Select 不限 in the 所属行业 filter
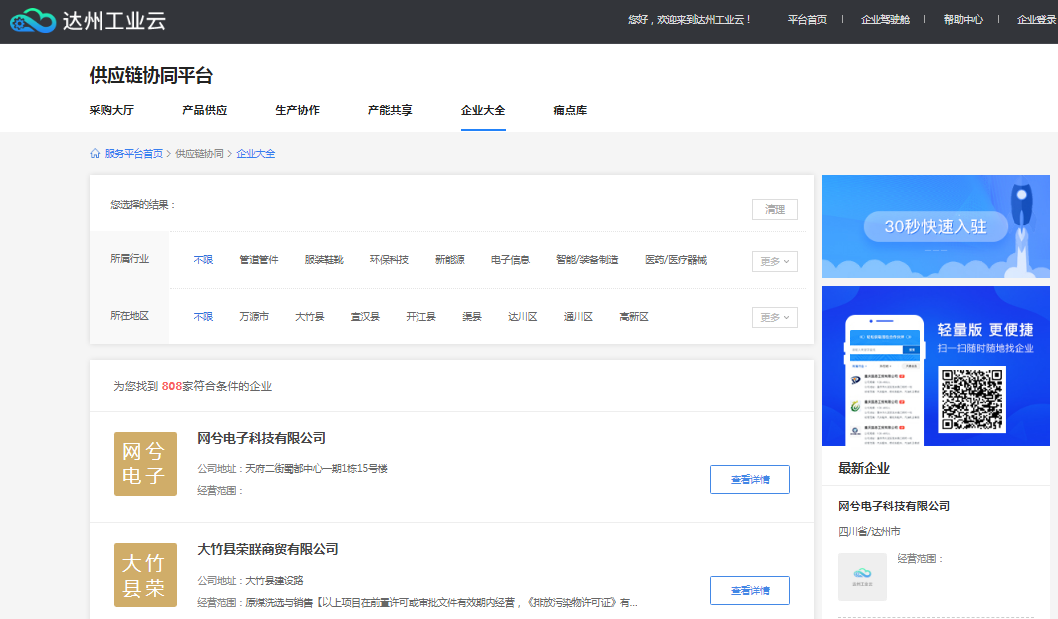This screenshot has height=619, width=1058. click(x=203, y=260)
